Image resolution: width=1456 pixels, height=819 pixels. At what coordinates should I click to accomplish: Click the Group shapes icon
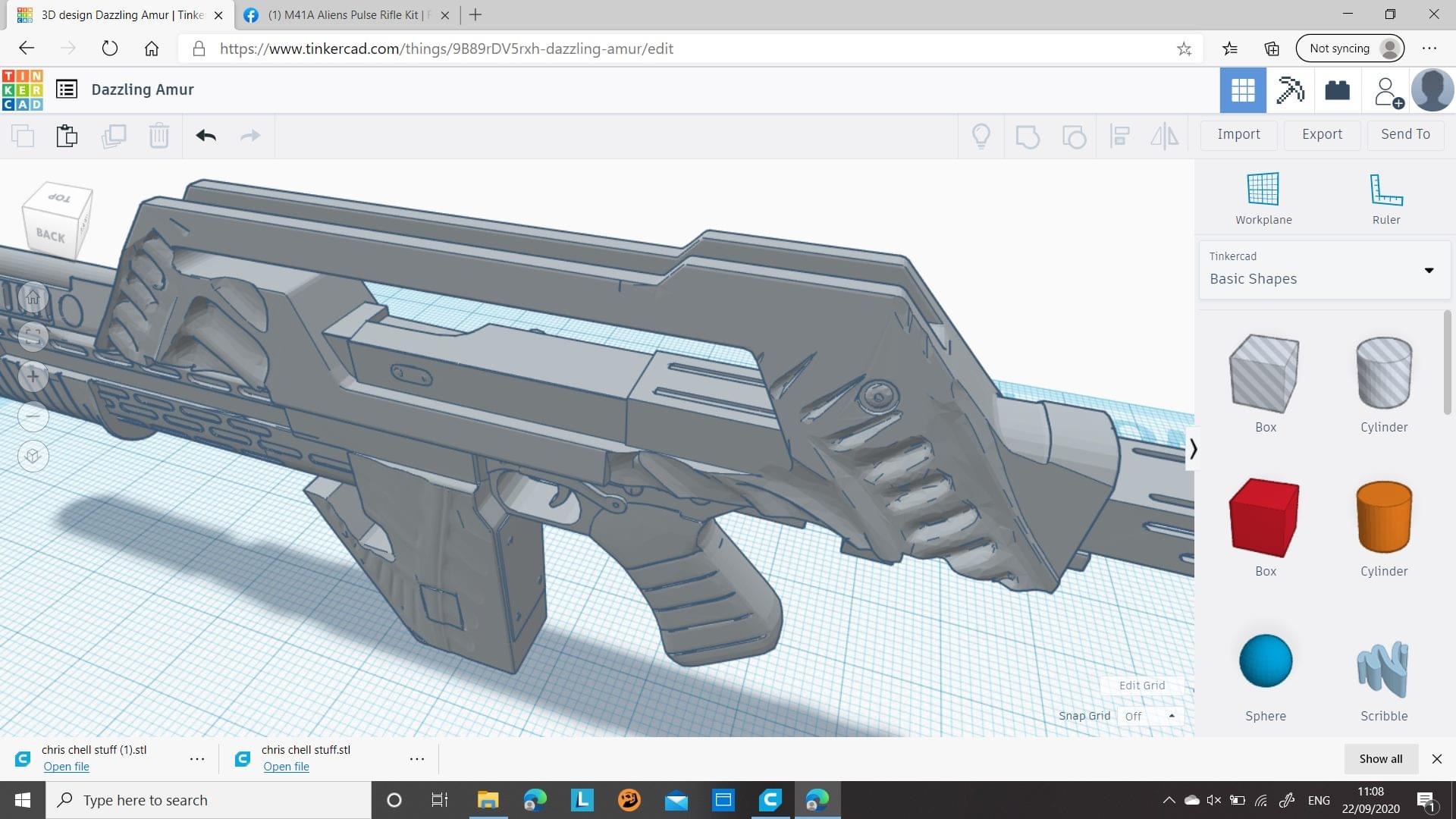coord(1028,136)
